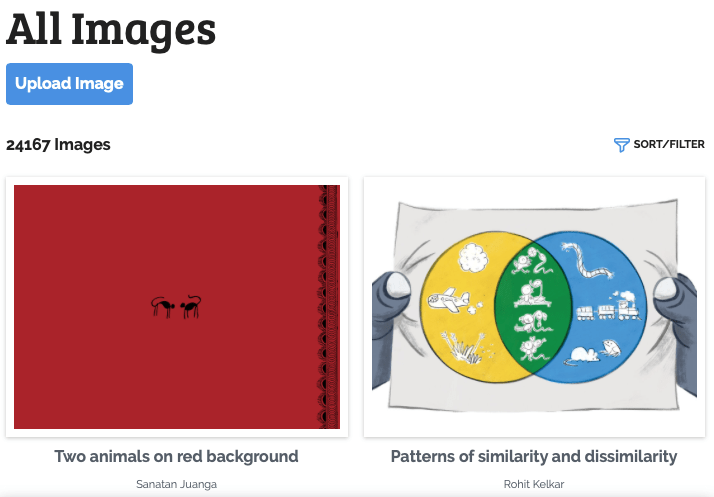
Task: Click the funnel filter icon
Action: click(621, 145)
